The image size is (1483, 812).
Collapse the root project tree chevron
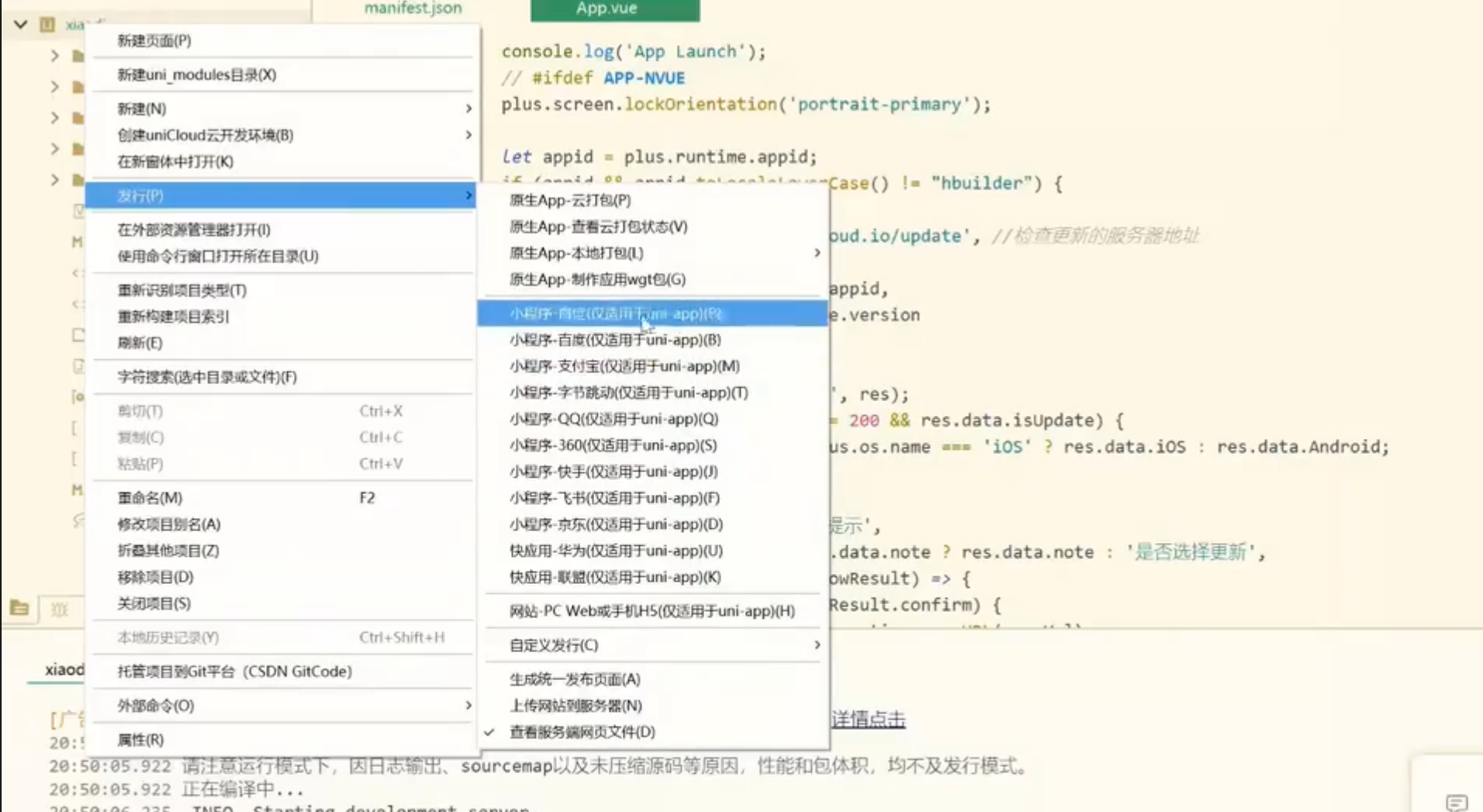click(x=21, y=25)
